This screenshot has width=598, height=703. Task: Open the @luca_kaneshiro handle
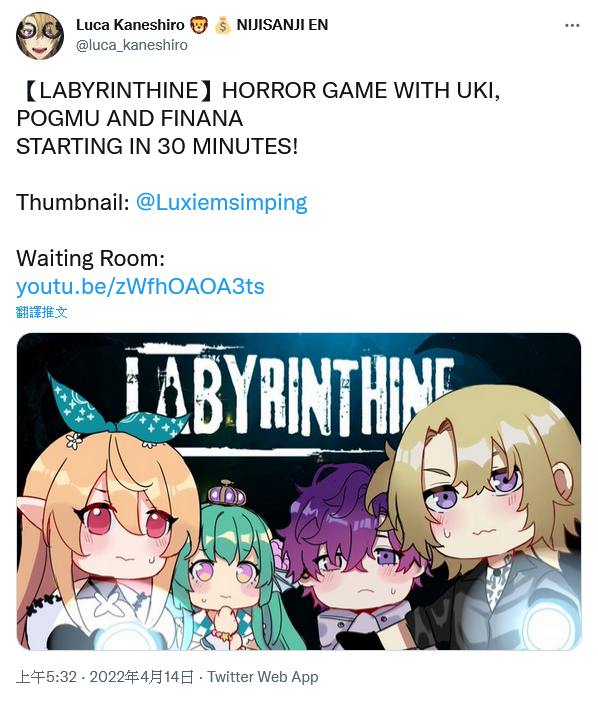[x=132, y=45]
